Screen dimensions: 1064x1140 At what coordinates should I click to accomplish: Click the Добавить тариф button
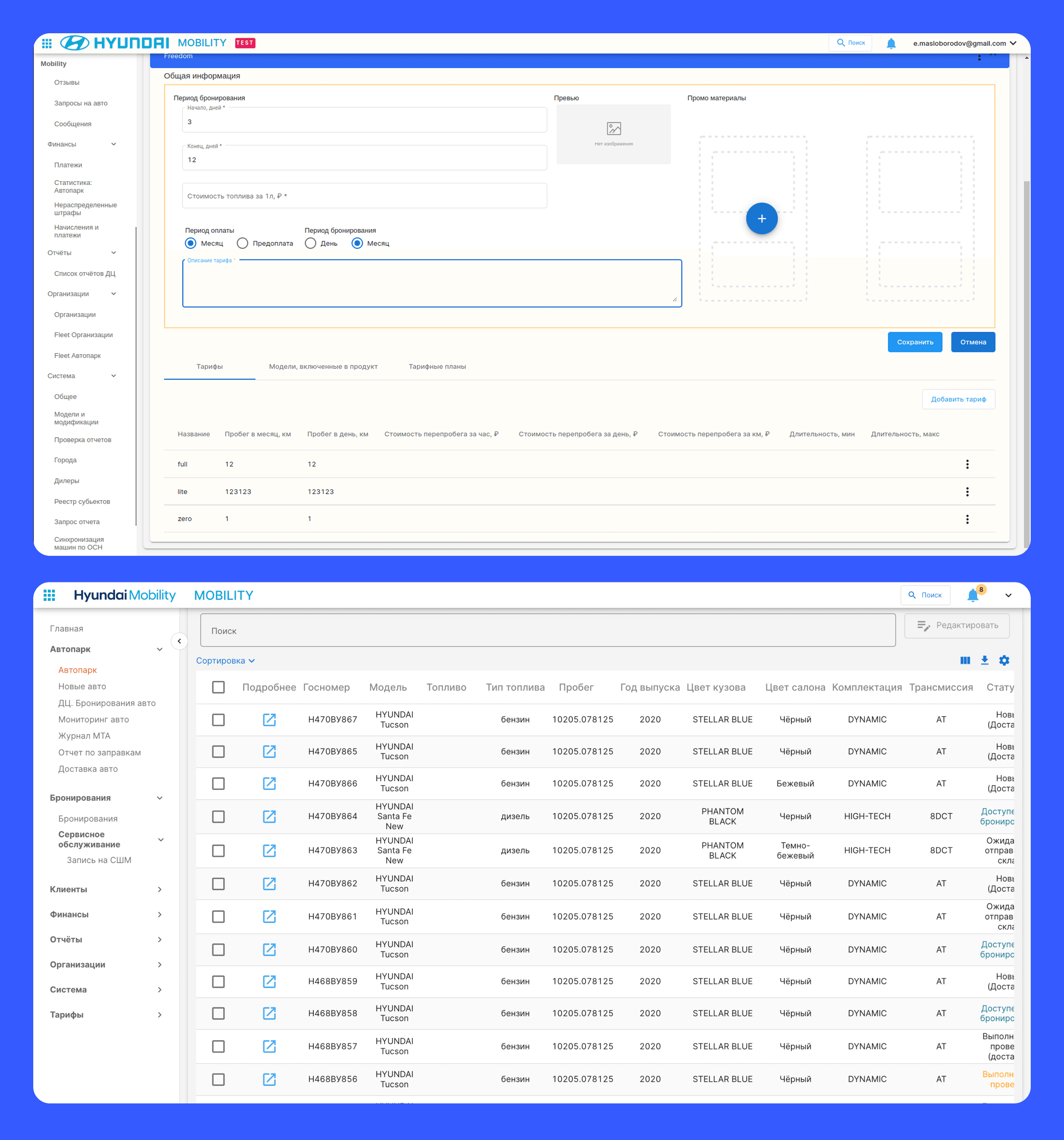tap(958, 399)
